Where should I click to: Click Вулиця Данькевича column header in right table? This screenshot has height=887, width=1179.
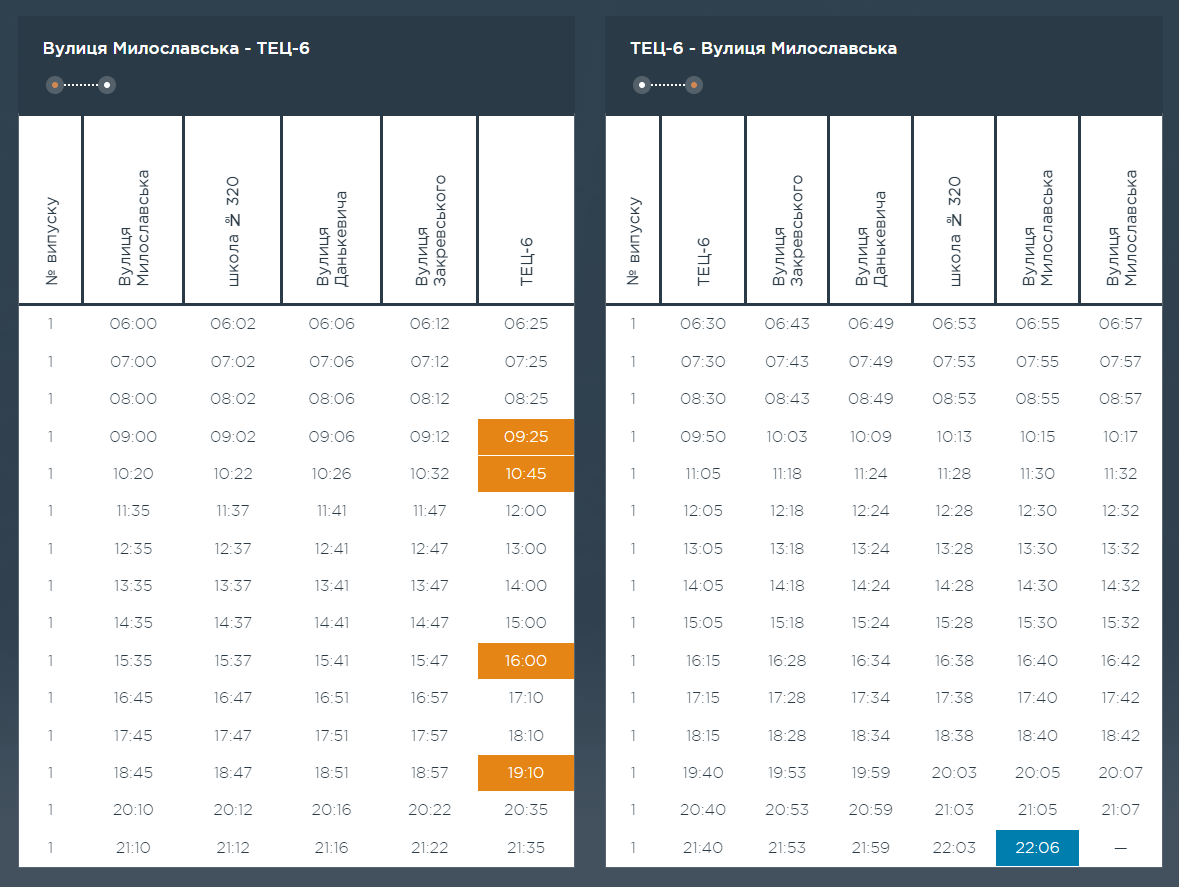click(870, 238)
